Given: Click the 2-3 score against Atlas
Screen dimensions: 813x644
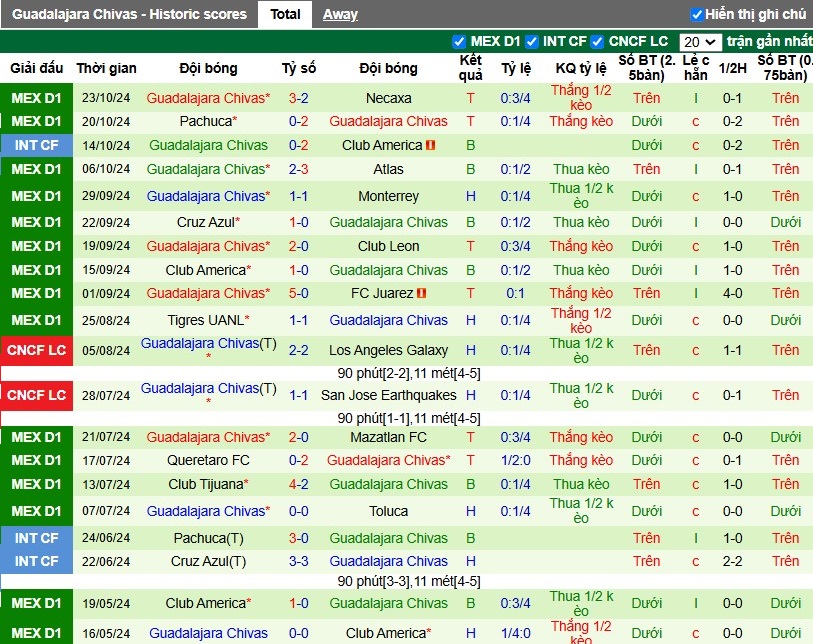Looking at the screenshot, I should point(299,169).
